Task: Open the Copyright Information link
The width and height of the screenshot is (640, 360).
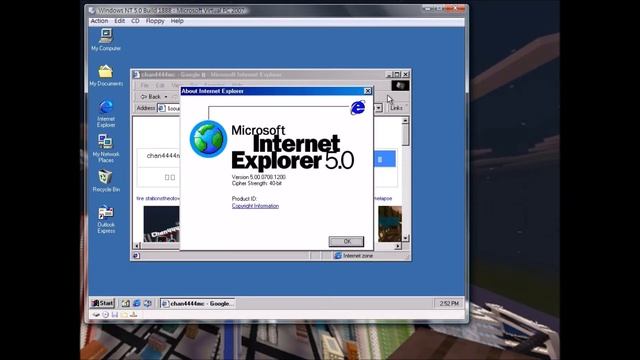Action: click(x=256, y=206)
